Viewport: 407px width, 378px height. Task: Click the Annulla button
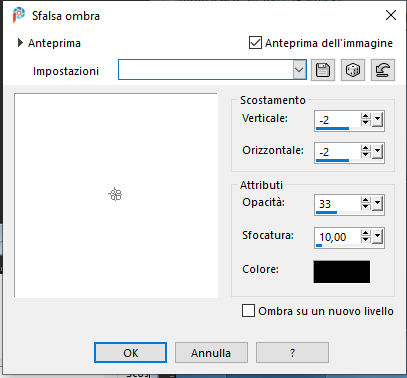(211, 353)
